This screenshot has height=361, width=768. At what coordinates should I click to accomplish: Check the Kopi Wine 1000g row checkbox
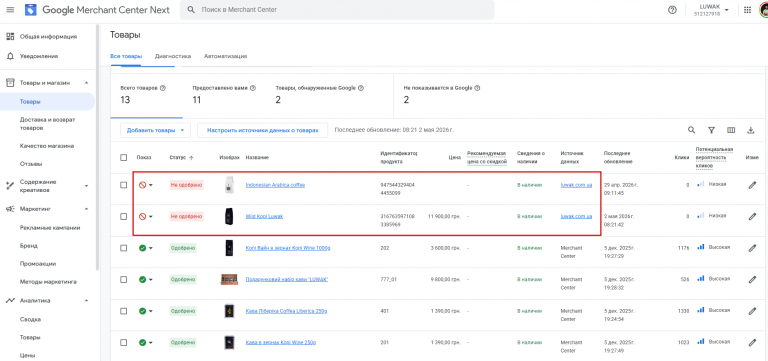pos(123,248)
